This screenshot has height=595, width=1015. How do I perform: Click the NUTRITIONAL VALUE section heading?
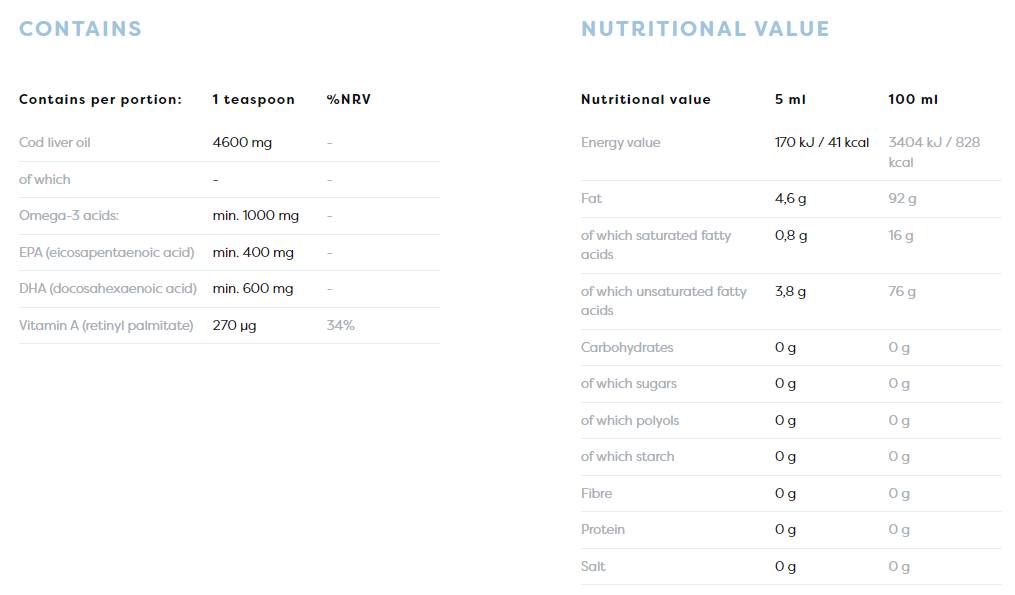pos(705,29)
